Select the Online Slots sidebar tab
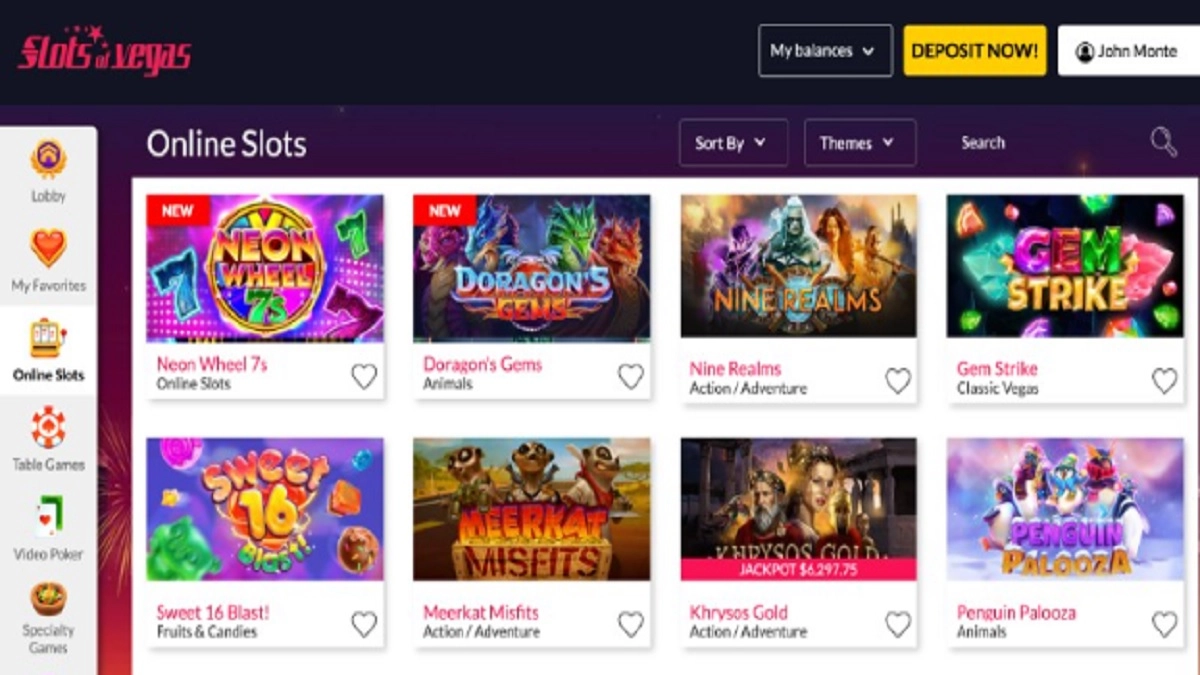The height and width of the screenshot is (675, 1200). coord(48,350)
